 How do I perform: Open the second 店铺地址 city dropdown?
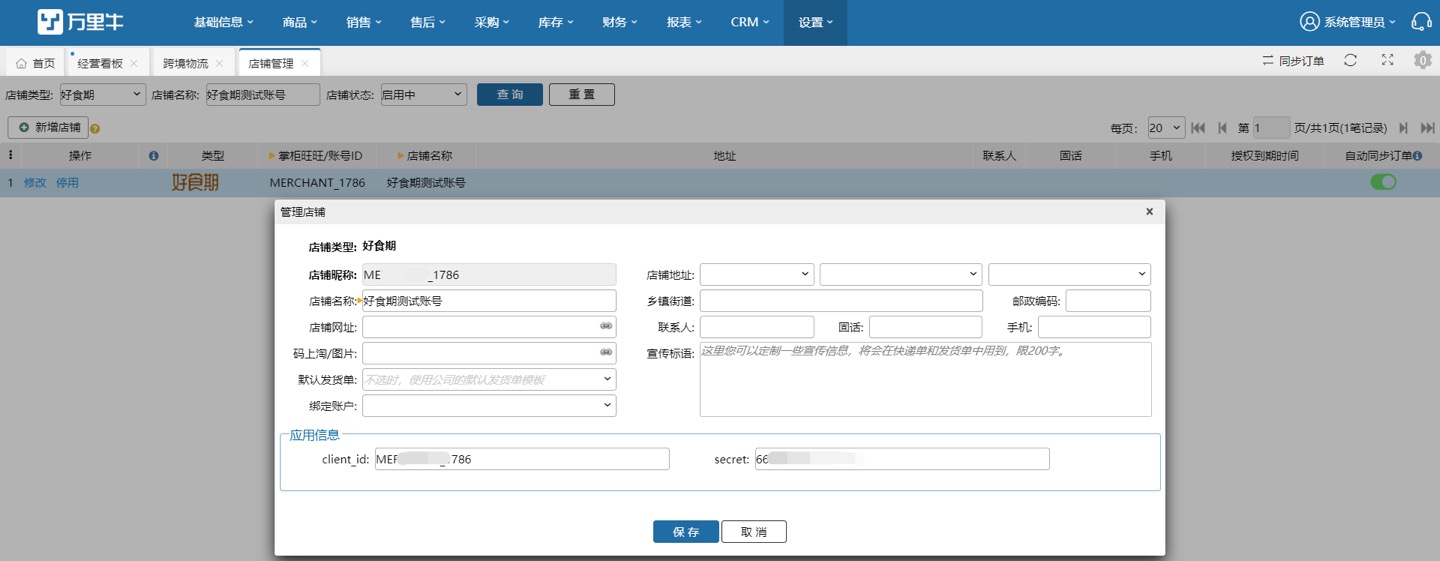point(901,274)
